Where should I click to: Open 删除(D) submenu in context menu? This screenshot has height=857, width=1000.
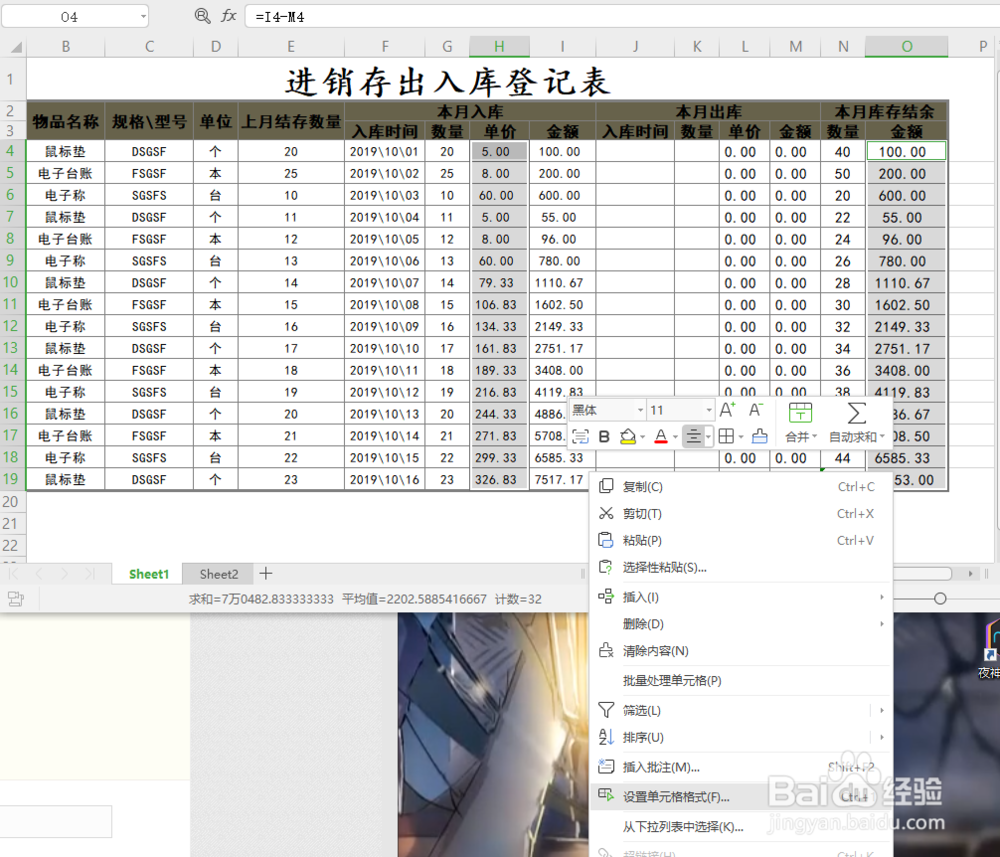click(740, 624)
